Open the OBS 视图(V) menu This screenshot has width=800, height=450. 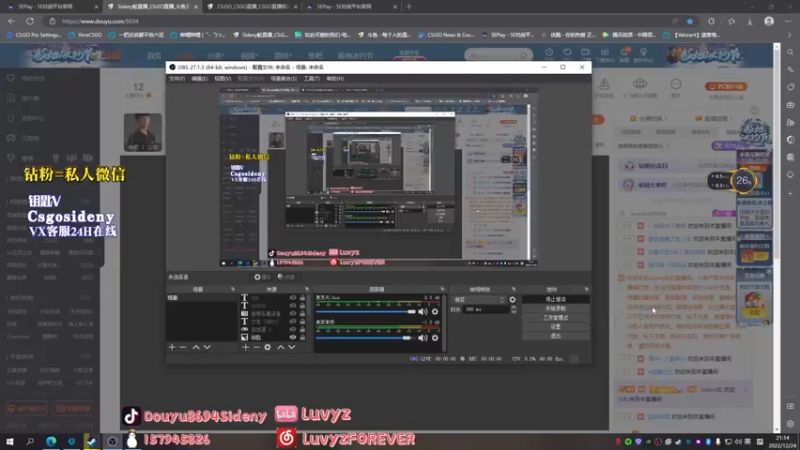(x=222, y=79)
